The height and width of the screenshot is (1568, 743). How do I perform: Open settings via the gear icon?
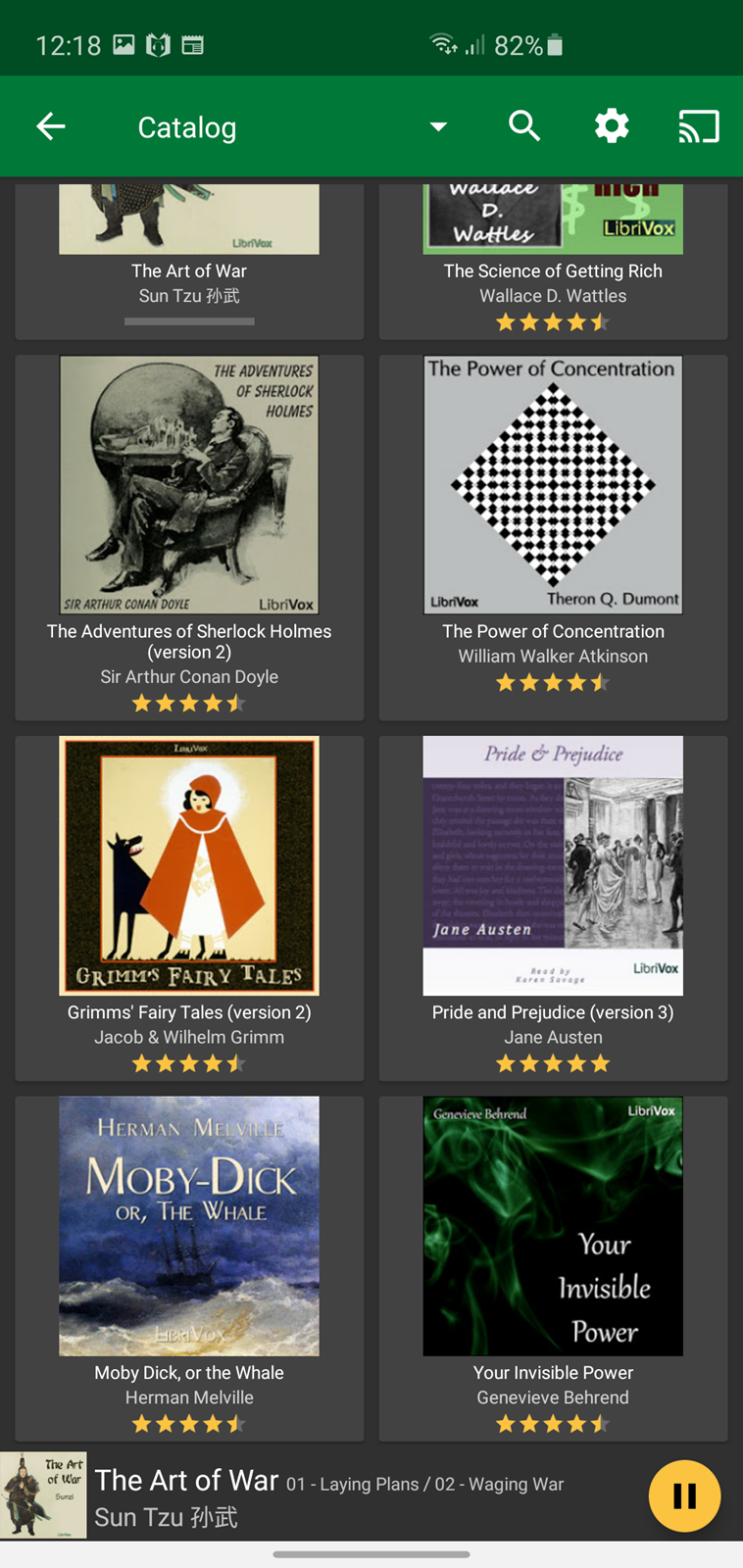612,126
